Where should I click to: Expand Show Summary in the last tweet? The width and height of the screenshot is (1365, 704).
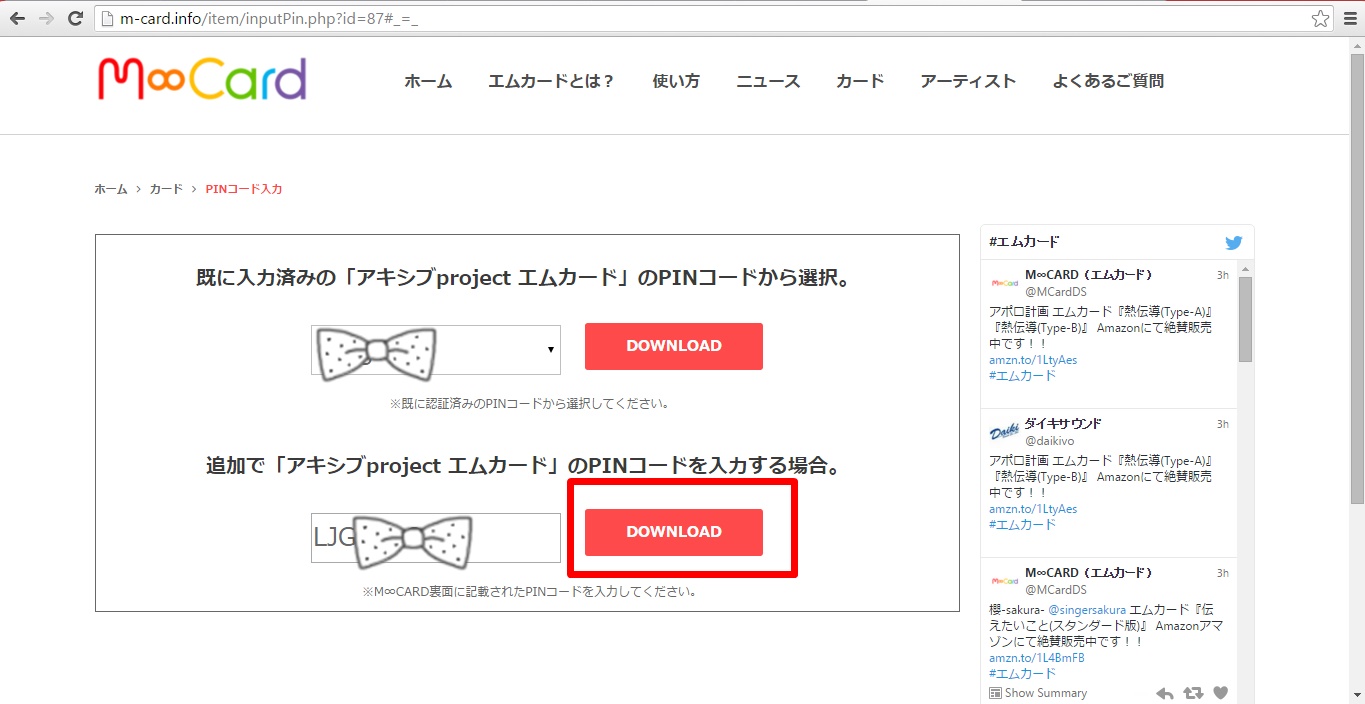coord(1038,693)
